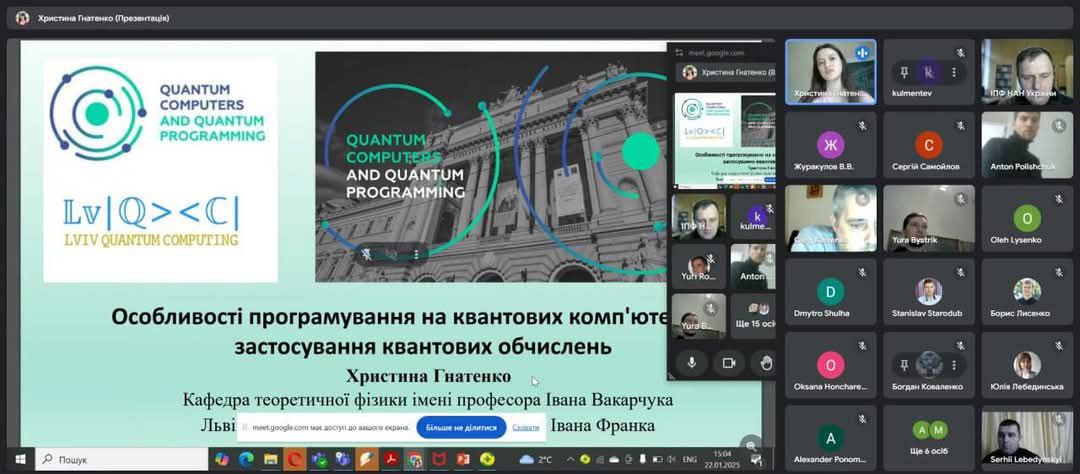Click muted mic icon on Журакулов В.В. tile
1080x474 pixels.
862,125
